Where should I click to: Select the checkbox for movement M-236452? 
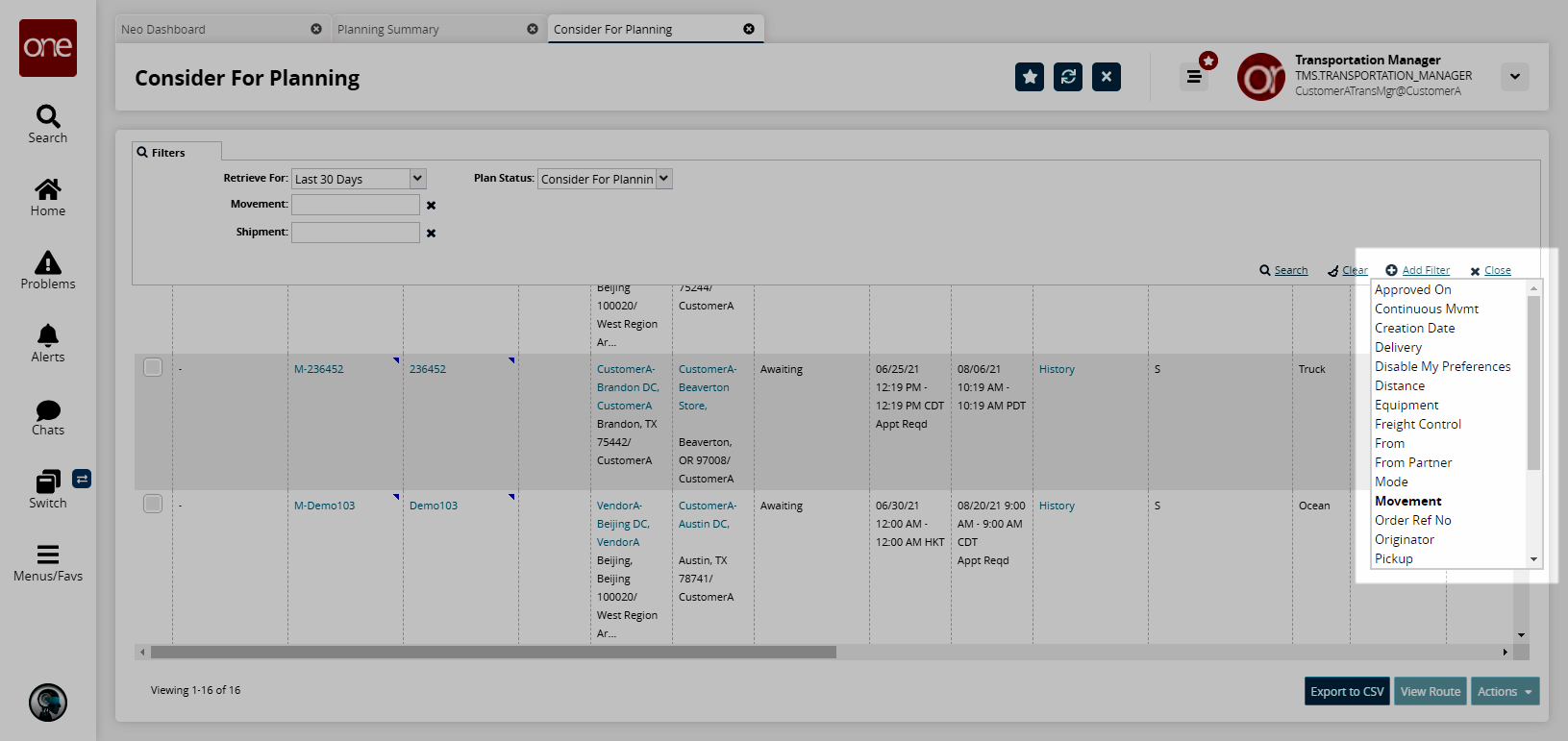click(153, 367)
